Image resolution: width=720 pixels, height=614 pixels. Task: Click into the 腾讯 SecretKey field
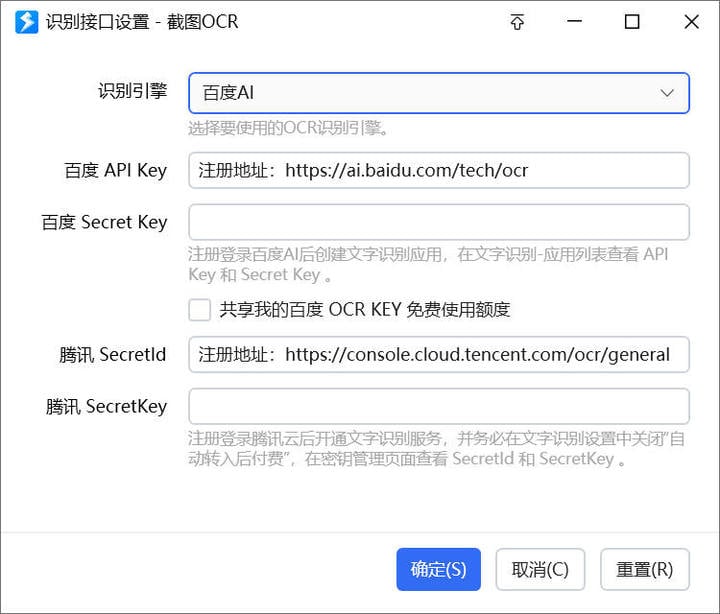tap(439, 406)
